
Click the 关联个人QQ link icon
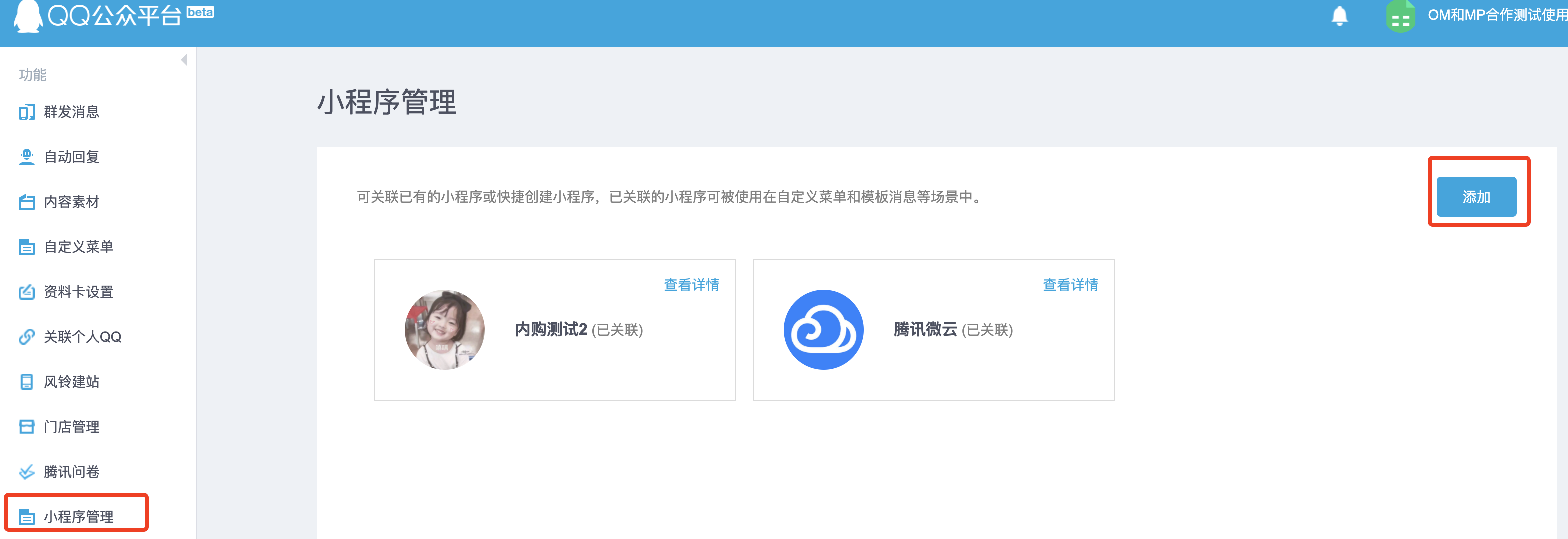click(x=27, y=337)
